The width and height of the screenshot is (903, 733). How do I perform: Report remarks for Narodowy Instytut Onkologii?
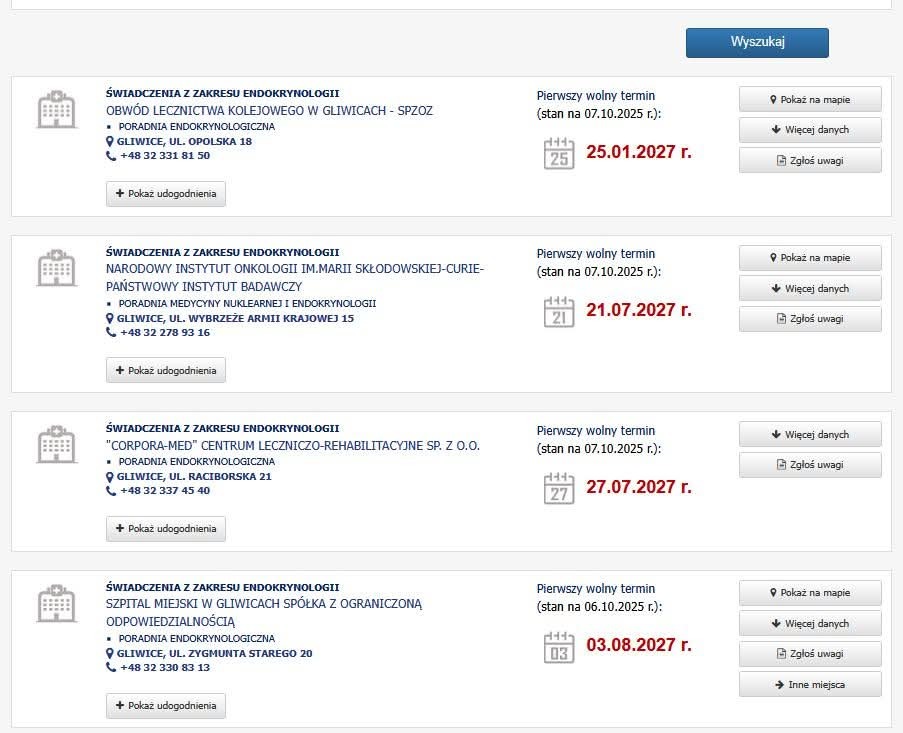pos(810,319)
